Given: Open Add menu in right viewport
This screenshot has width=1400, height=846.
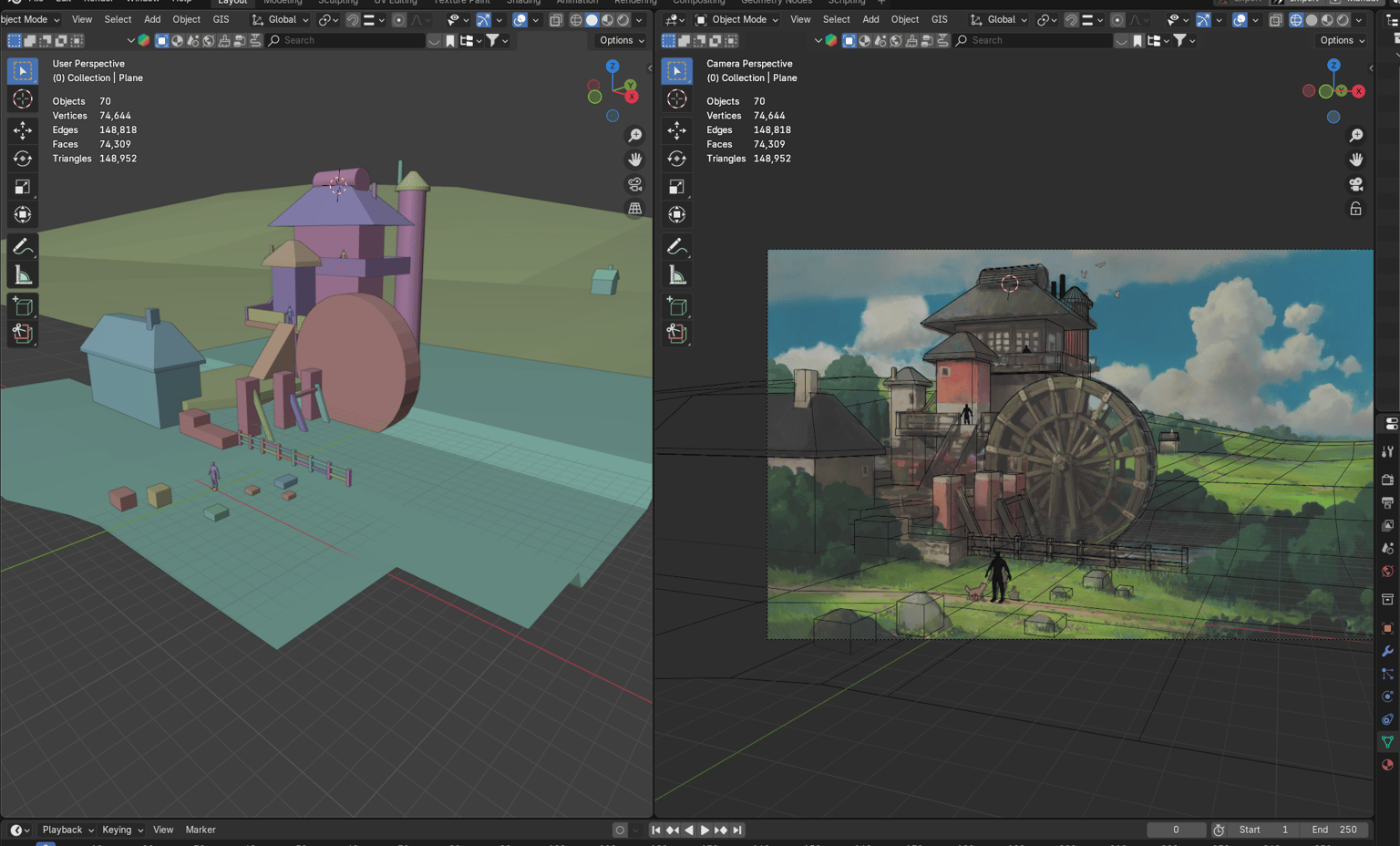Looking at the screenshot, I should click(870, 19).
